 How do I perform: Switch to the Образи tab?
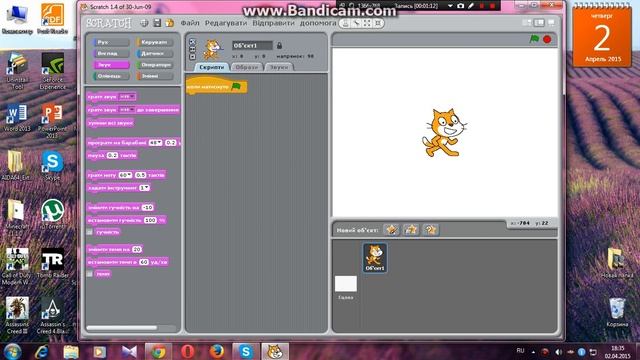[x=247, y=67]
